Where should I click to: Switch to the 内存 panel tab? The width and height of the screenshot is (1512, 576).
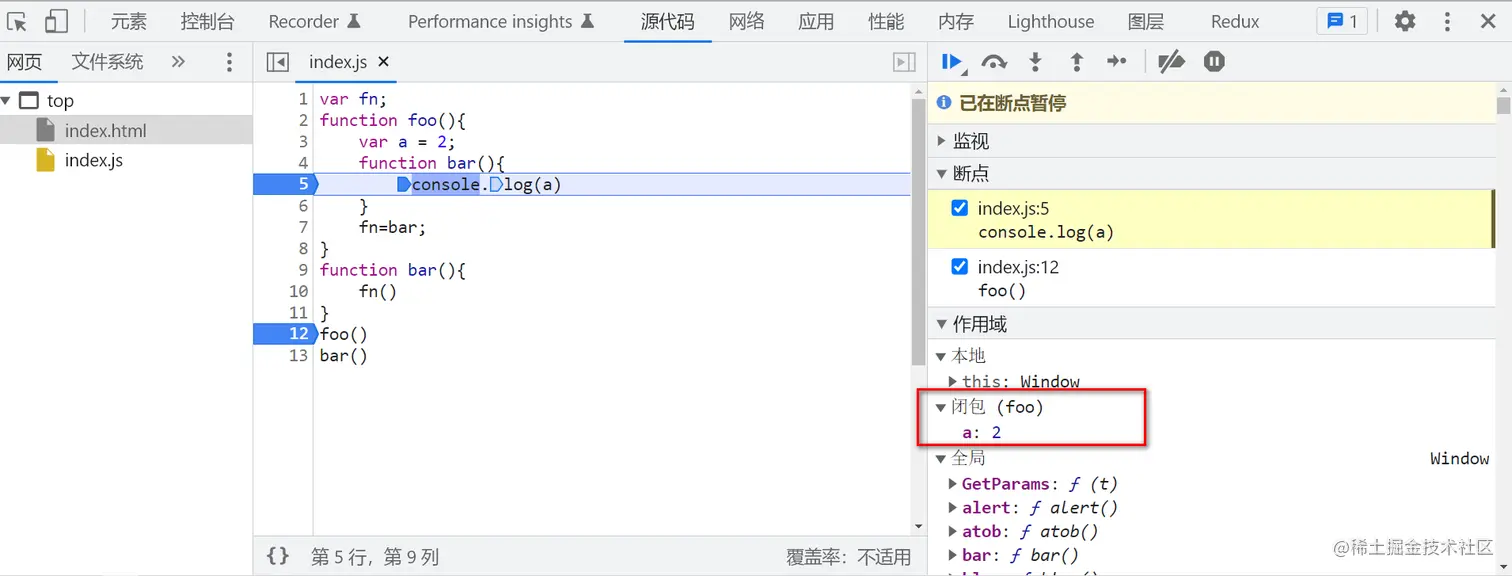click(x=956, y=21)
